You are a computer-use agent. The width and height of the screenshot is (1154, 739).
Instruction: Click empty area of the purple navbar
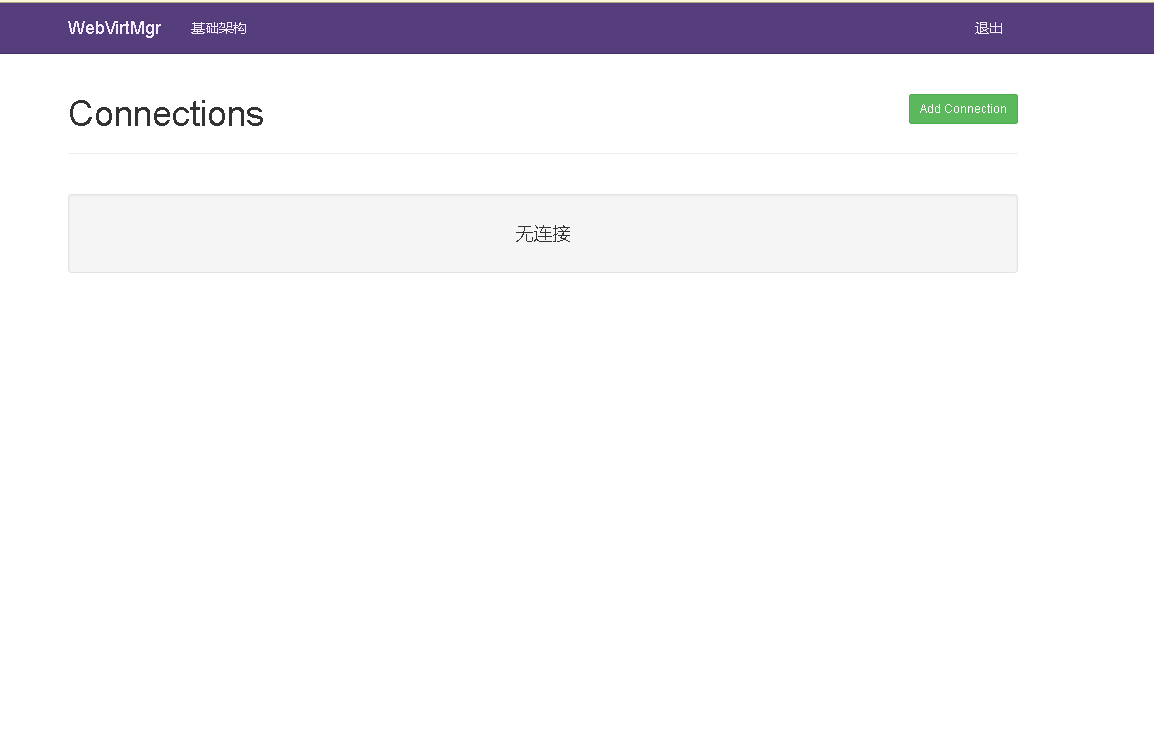(600, 28)
